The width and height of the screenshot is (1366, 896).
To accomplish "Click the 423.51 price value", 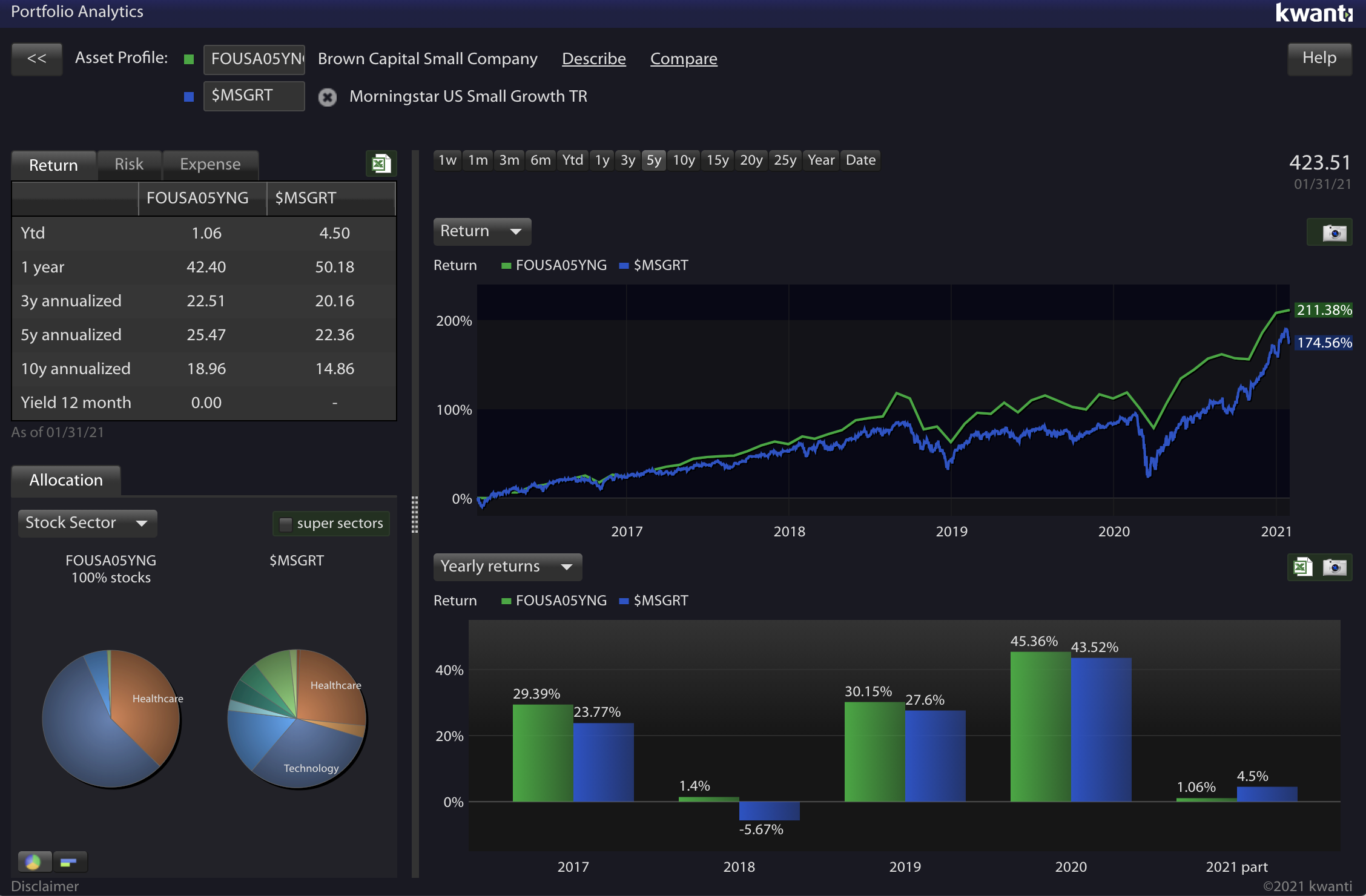I will coord(1320,162).
